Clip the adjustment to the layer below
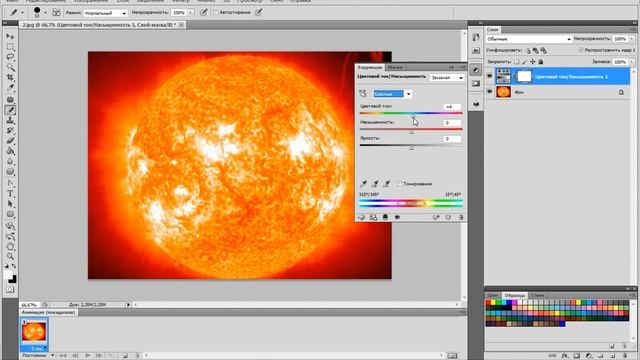 (385, 218)
